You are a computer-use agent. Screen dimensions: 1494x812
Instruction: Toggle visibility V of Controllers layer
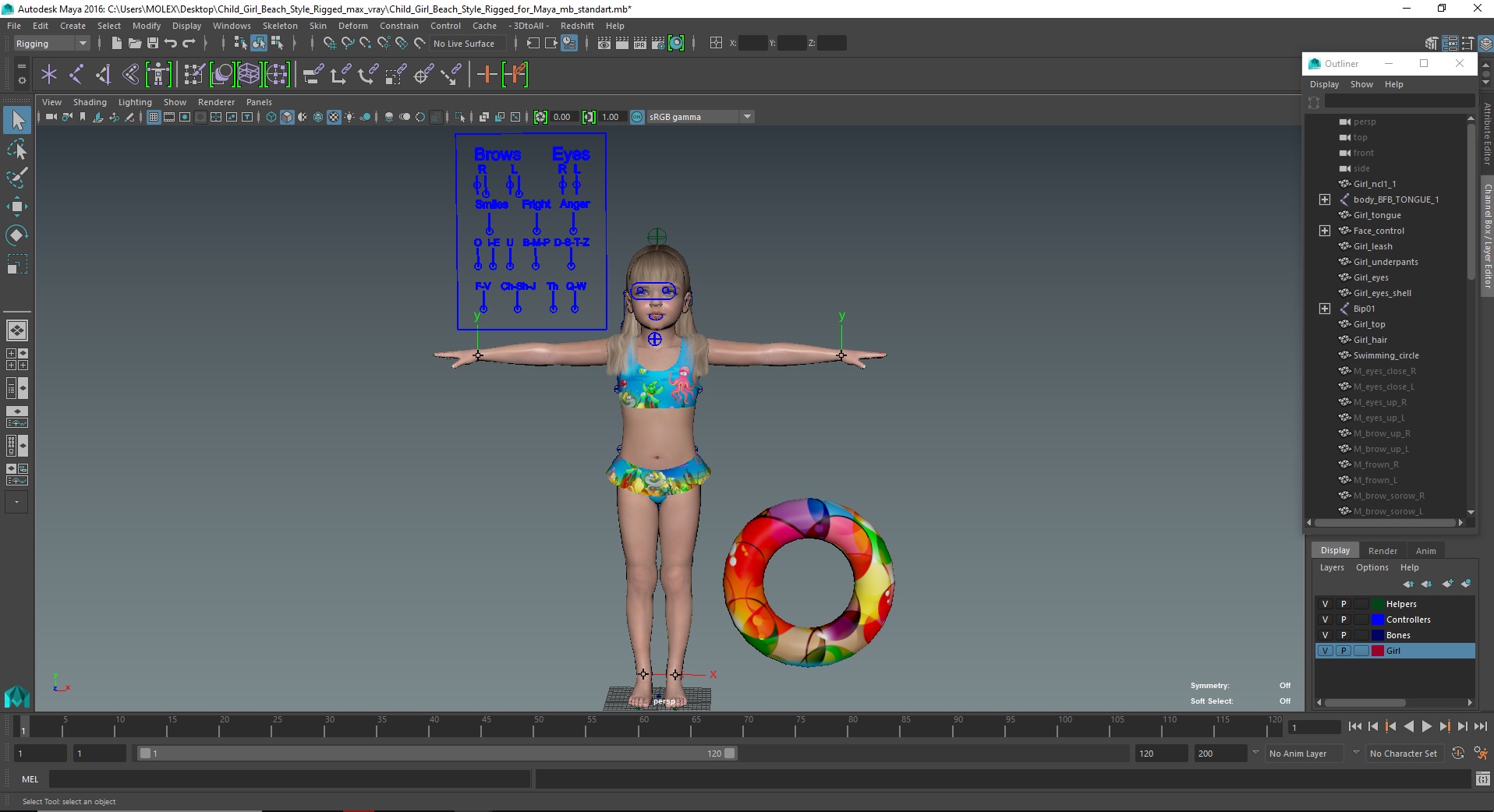[1325, 620]
